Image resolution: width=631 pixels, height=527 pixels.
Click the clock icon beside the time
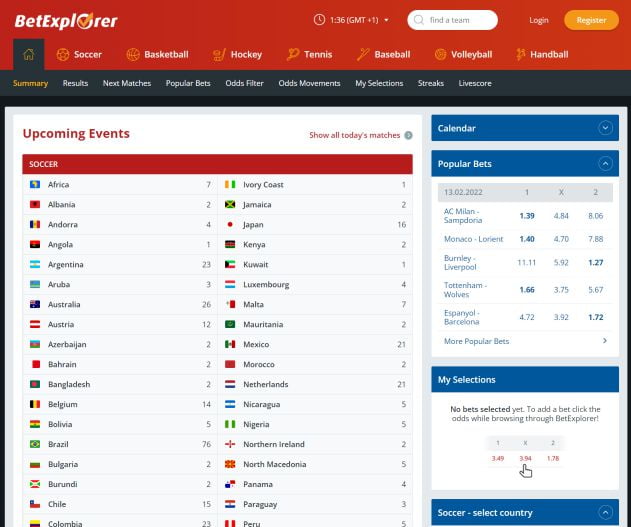point(319,20)
